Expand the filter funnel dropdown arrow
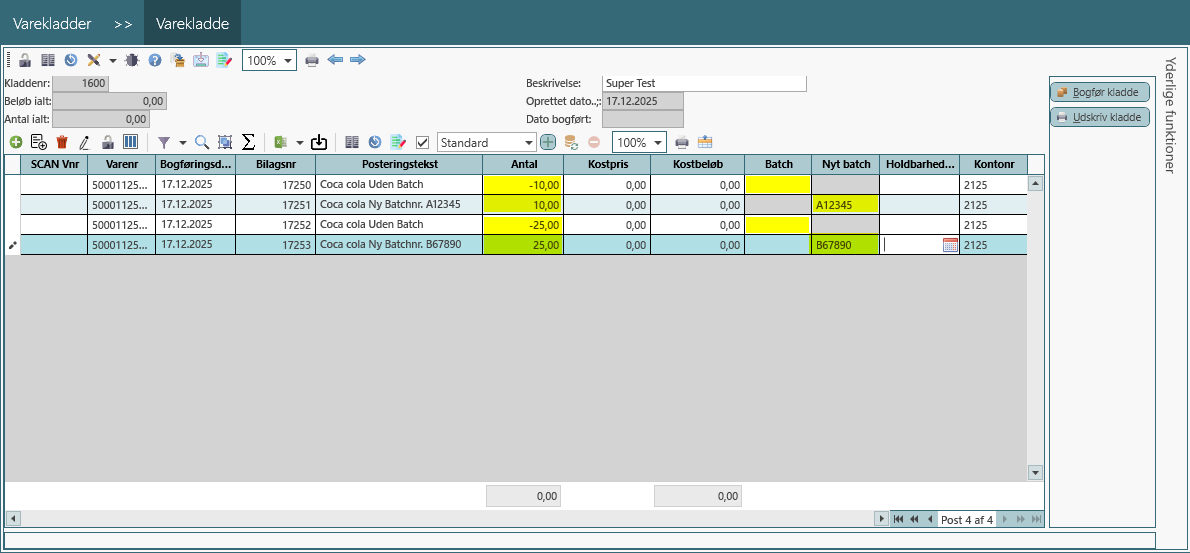The height and width of the screenshot is (553, 1190). [x=183, y=143]
